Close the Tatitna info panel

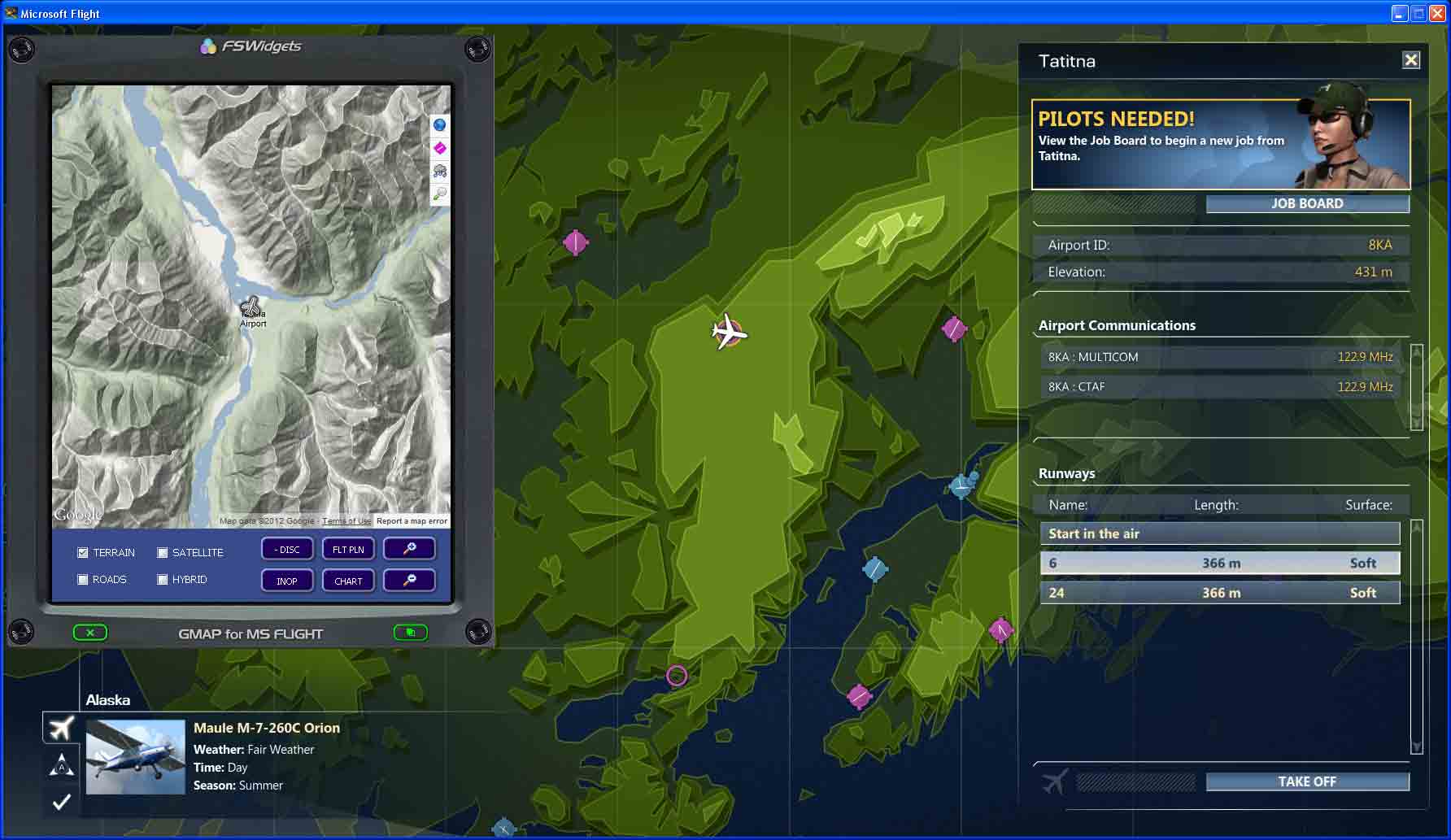[1411, 60]
